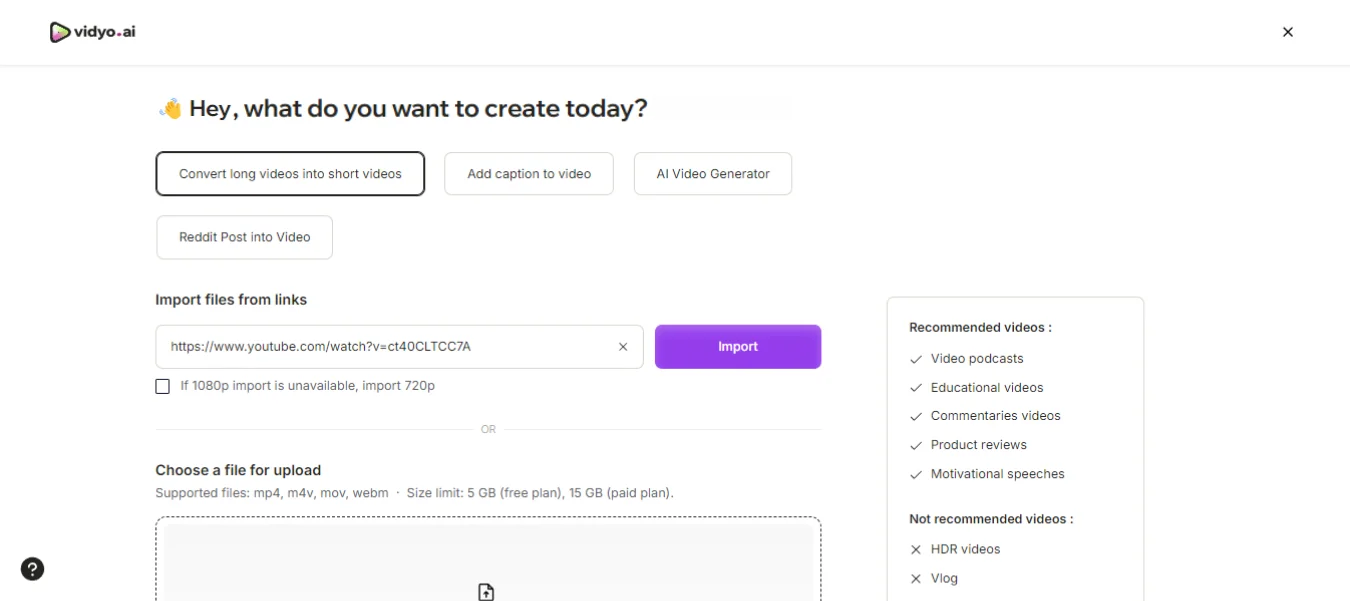Click the Educational videos list item

tap(987, 388)
